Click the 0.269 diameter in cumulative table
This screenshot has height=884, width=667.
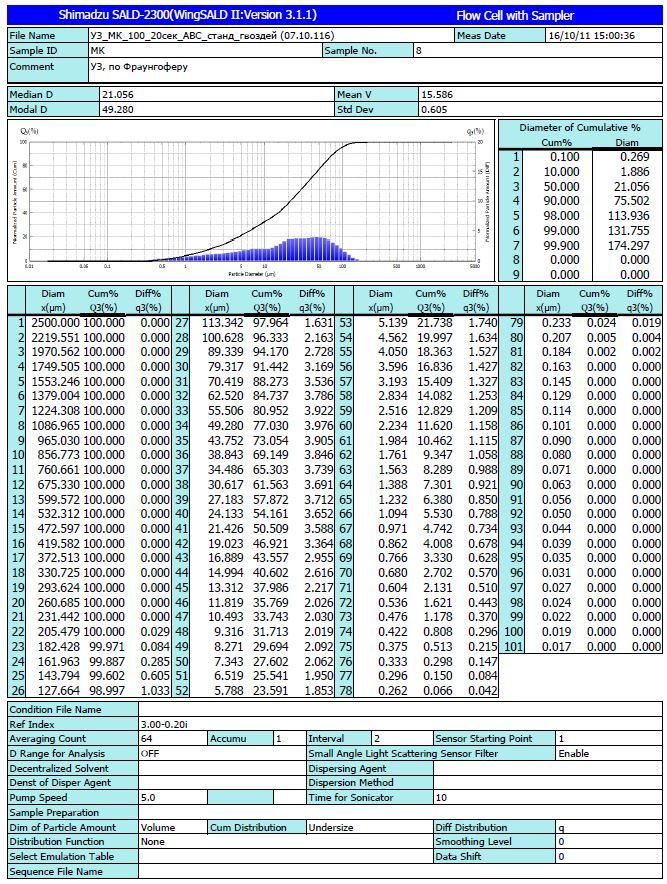tap(635, 157)
